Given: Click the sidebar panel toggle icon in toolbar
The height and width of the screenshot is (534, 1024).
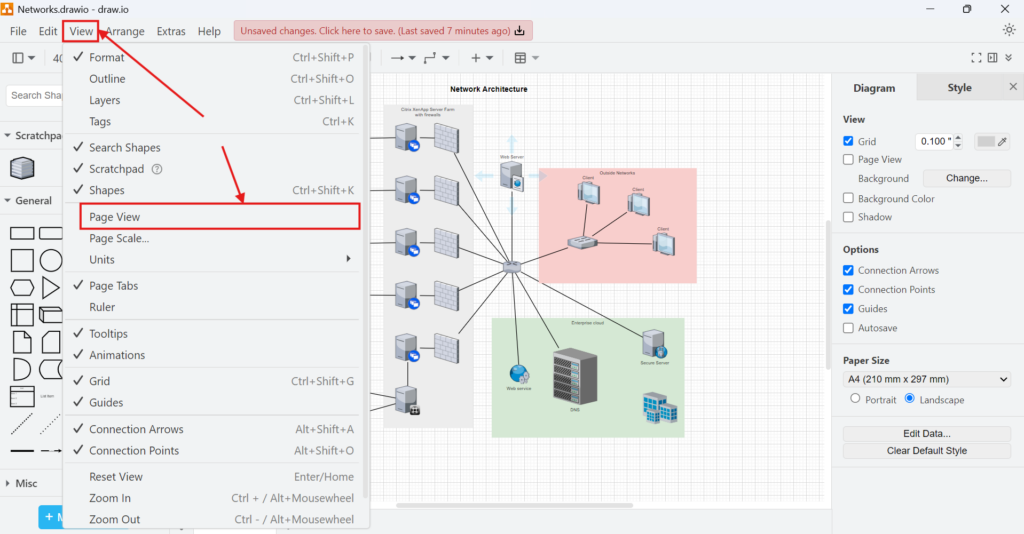Looking at the screenshot, I should [18, 58].
